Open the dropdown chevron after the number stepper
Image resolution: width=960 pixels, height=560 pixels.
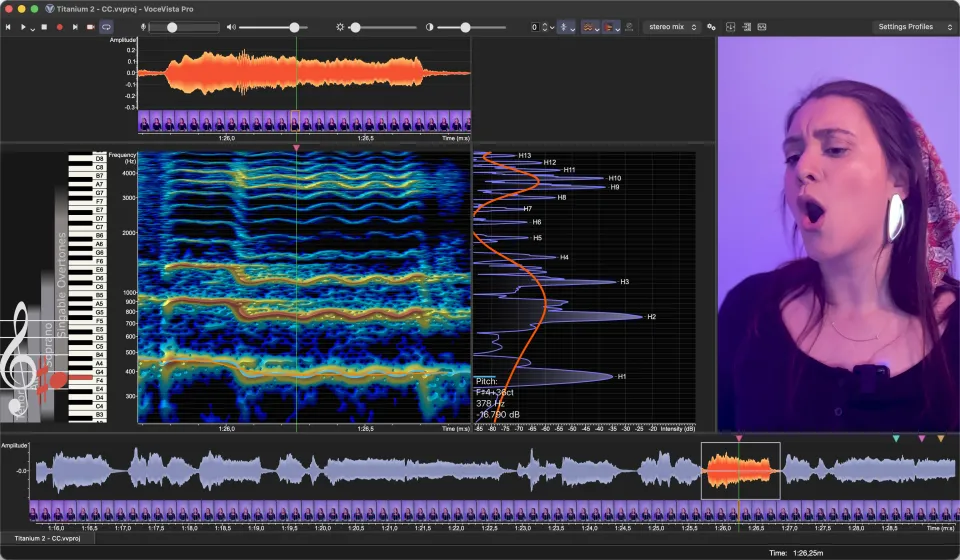pyautogui.click(x=552, y=28)
